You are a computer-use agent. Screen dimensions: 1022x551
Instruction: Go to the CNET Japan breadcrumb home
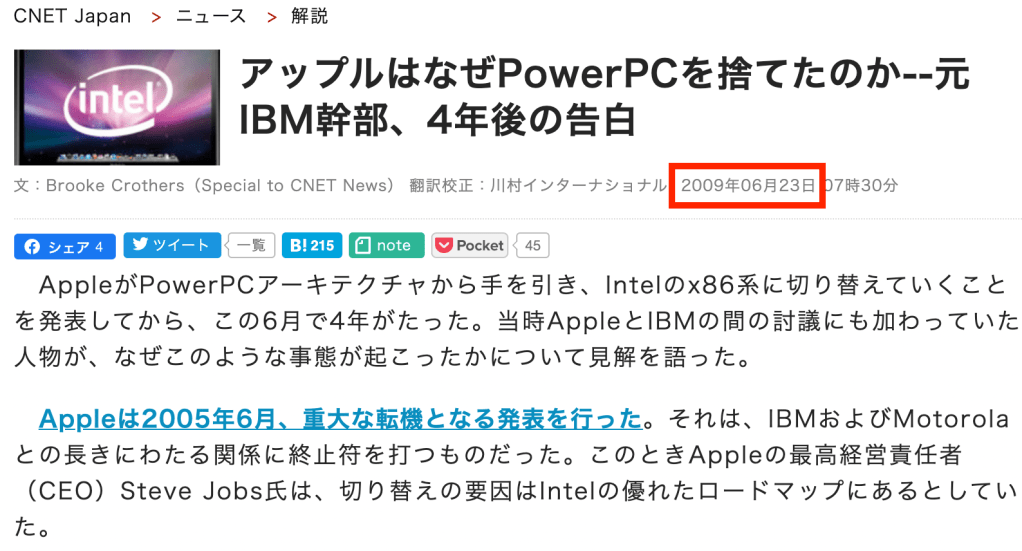pos(72,17)
